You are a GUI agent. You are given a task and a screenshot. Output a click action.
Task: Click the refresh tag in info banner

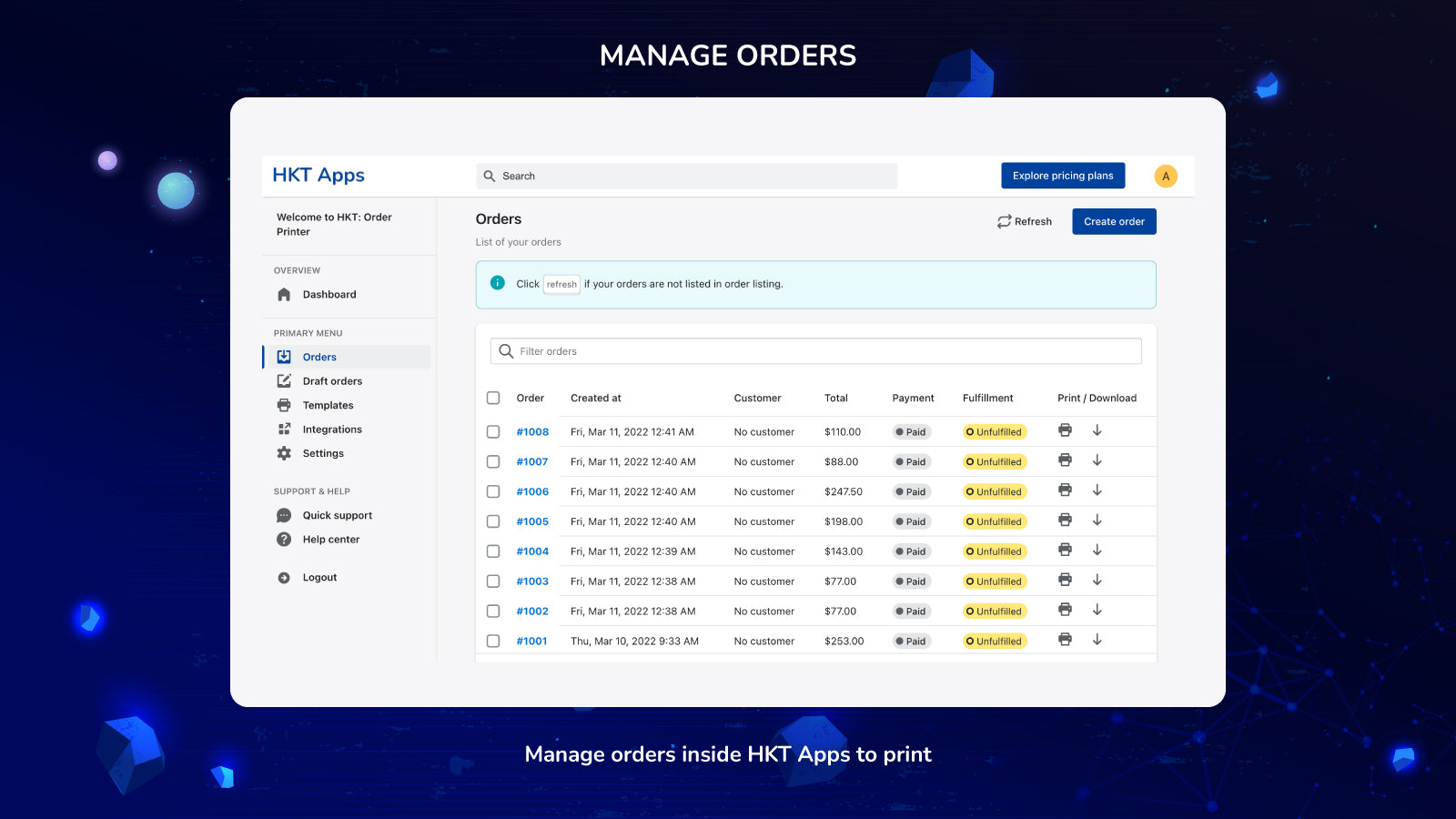coord(561,285)
